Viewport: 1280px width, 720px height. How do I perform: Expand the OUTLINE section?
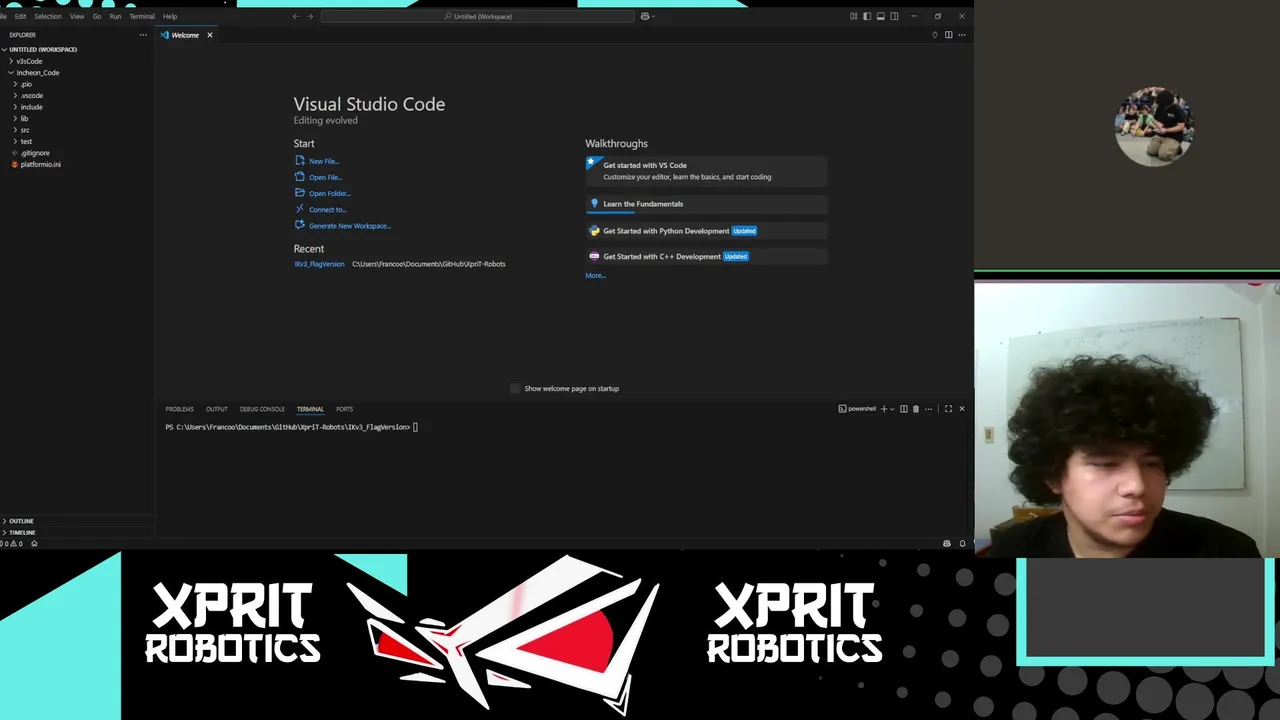point(21,521)
